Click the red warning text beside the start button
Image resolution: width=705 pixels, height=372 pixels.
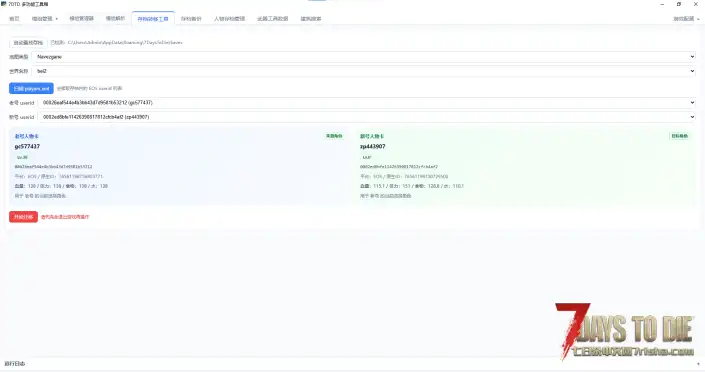65,217
